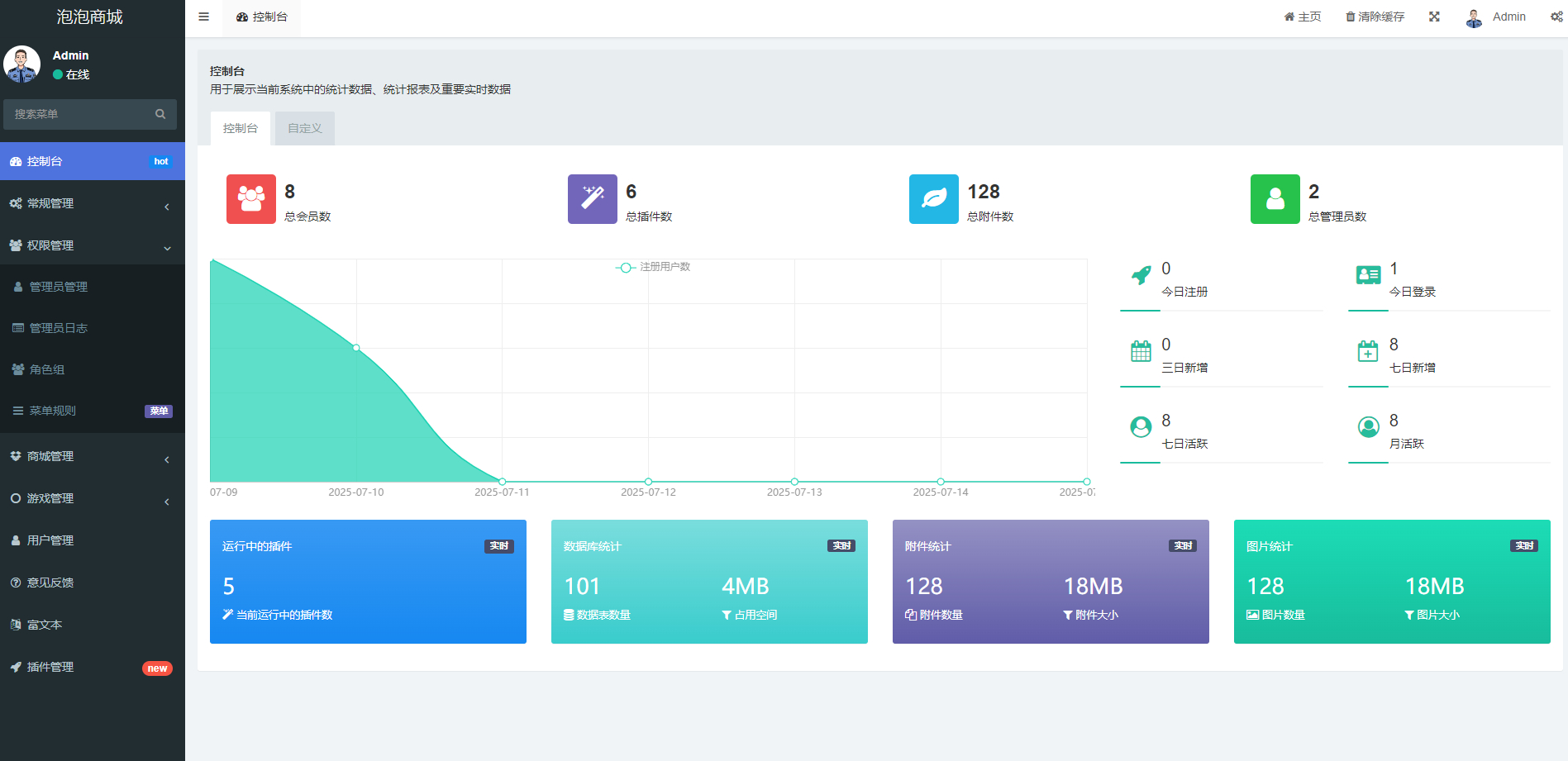This screenshot has height=761, width=1568.
Task: Click the search magnifier icon in 搜索菜单
Action: 160,114
